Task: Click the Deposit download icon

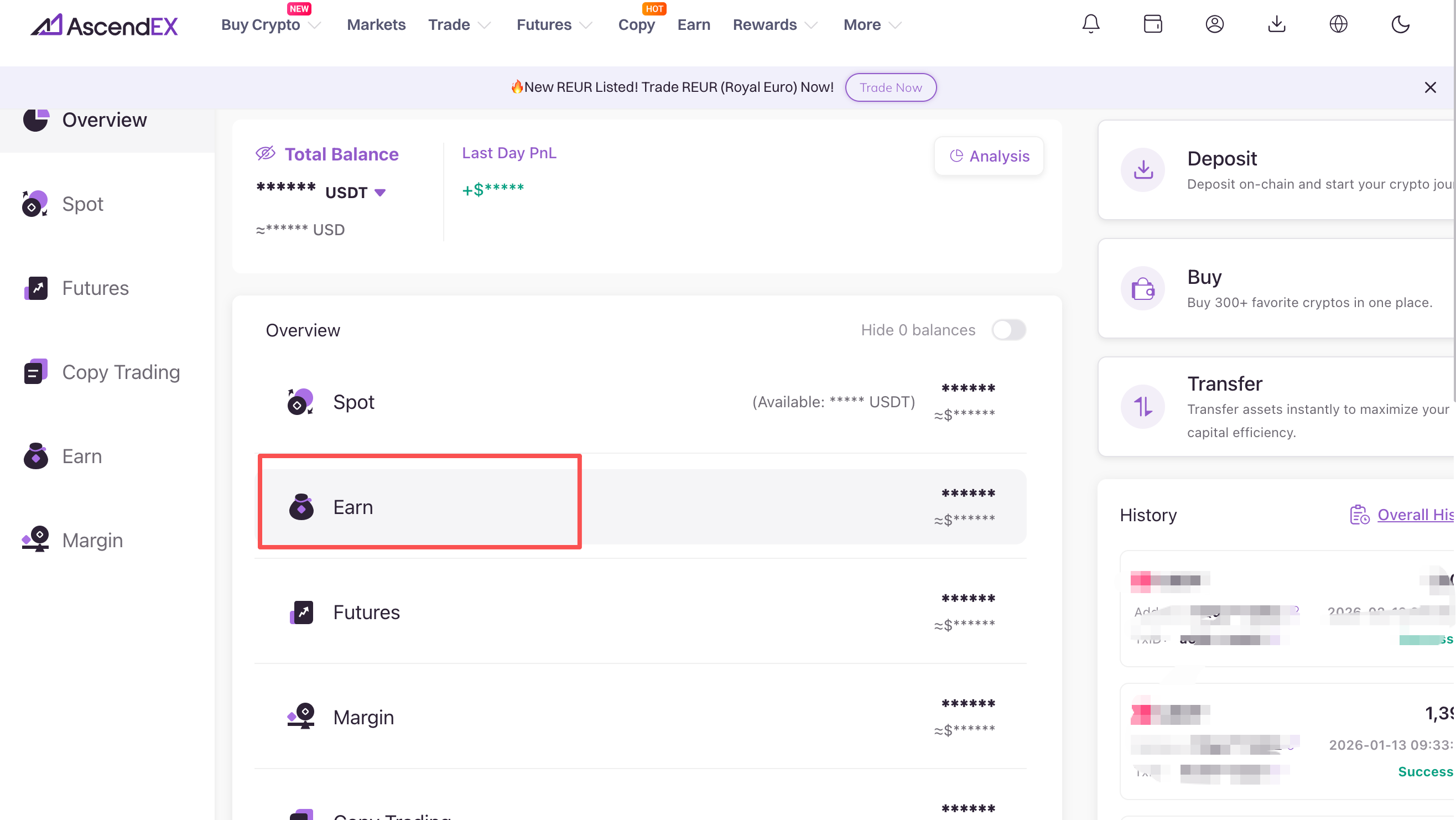Action: click(1142, 170)
